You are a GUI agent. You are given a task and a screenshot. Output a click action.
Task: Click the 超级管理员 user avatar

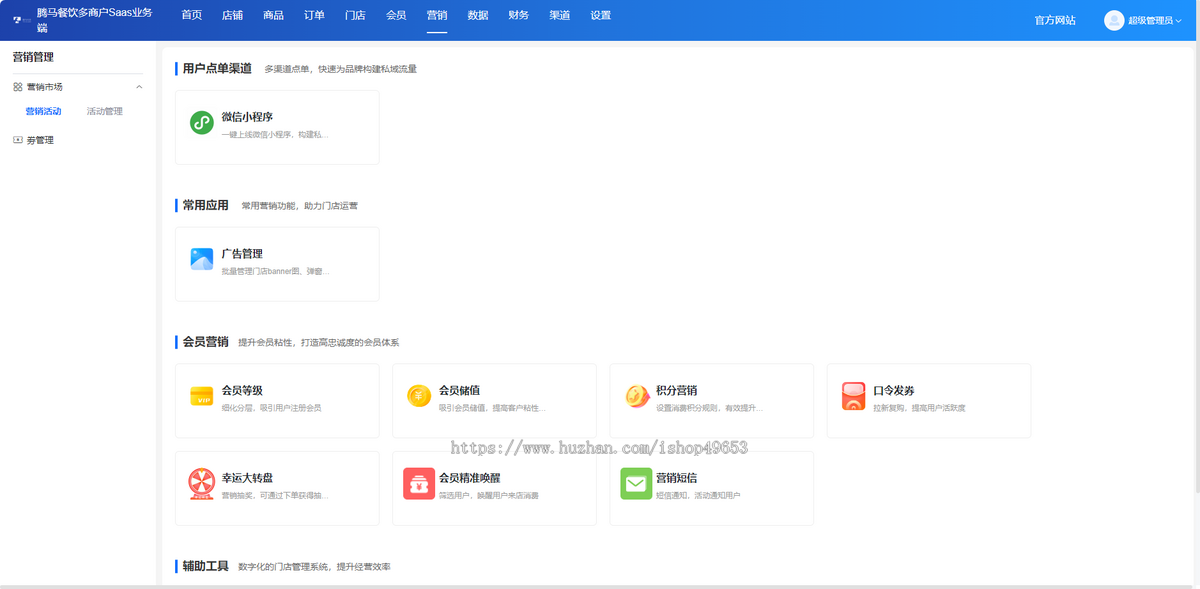pos(1114,20)
